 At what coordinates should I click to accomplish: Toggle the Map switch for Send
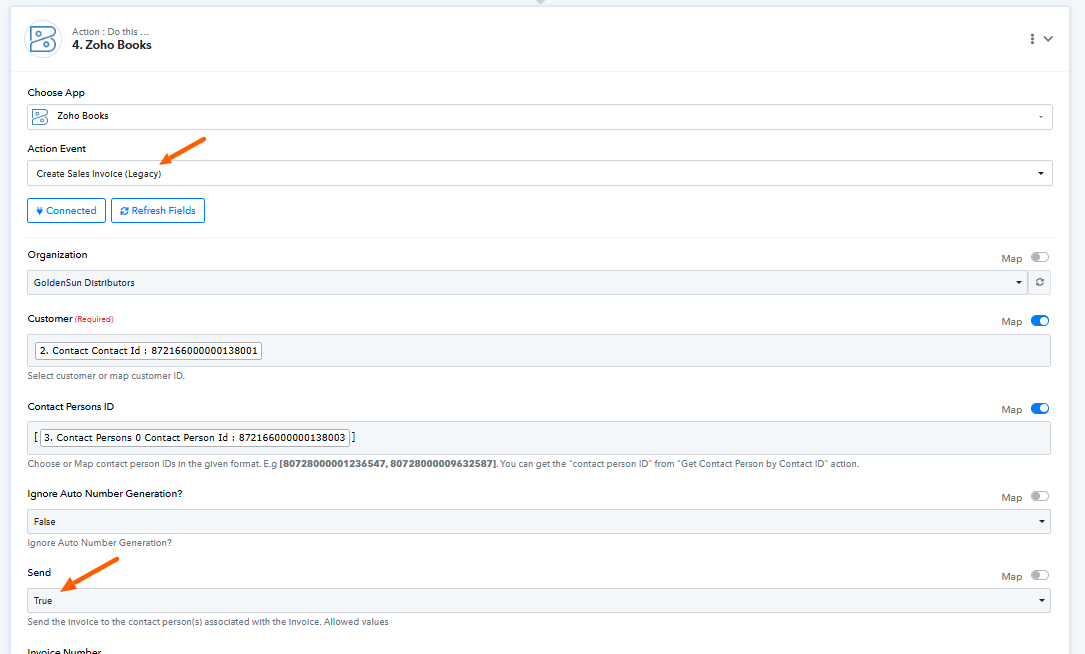pyautogui.click(x=1040, y=575)
